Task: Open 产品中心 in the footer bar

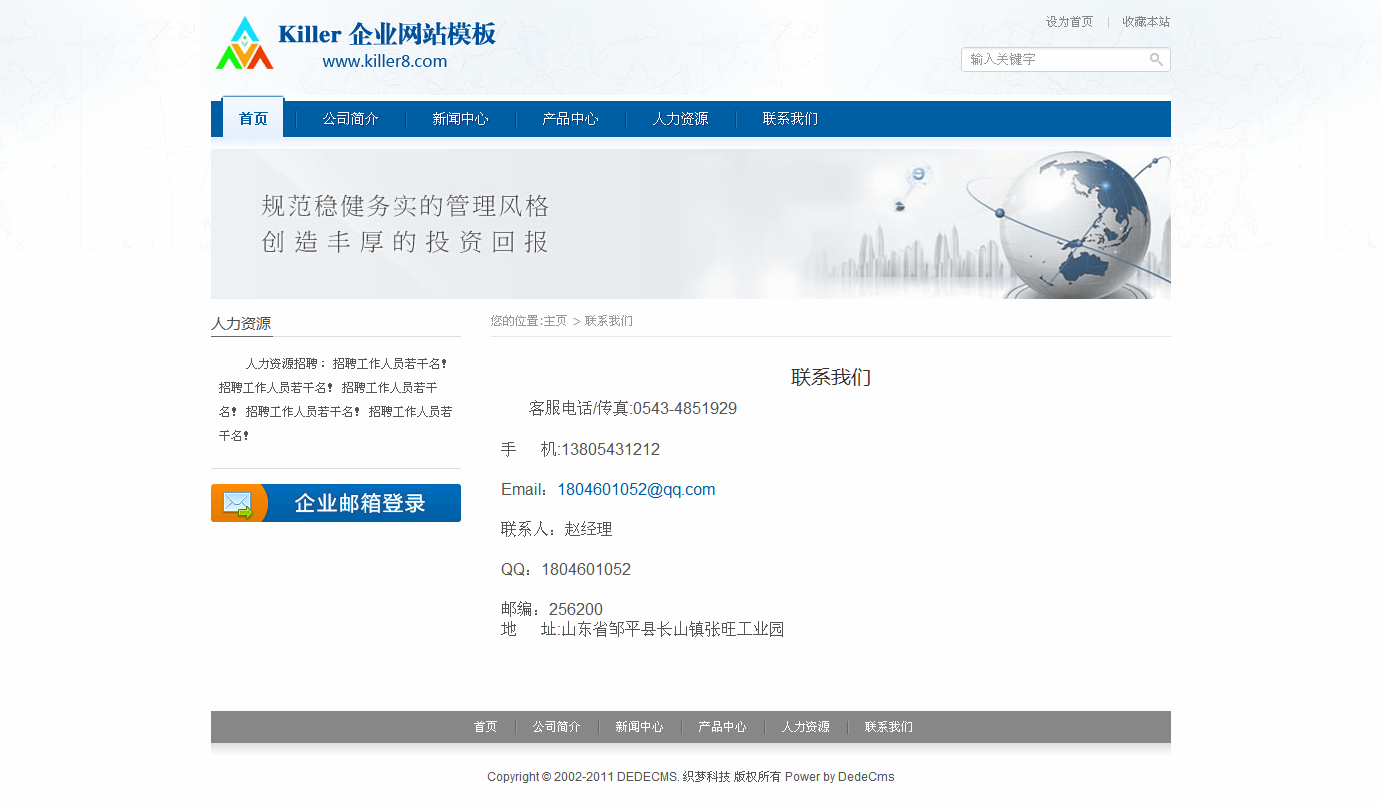Action: (x=722, y=727)
